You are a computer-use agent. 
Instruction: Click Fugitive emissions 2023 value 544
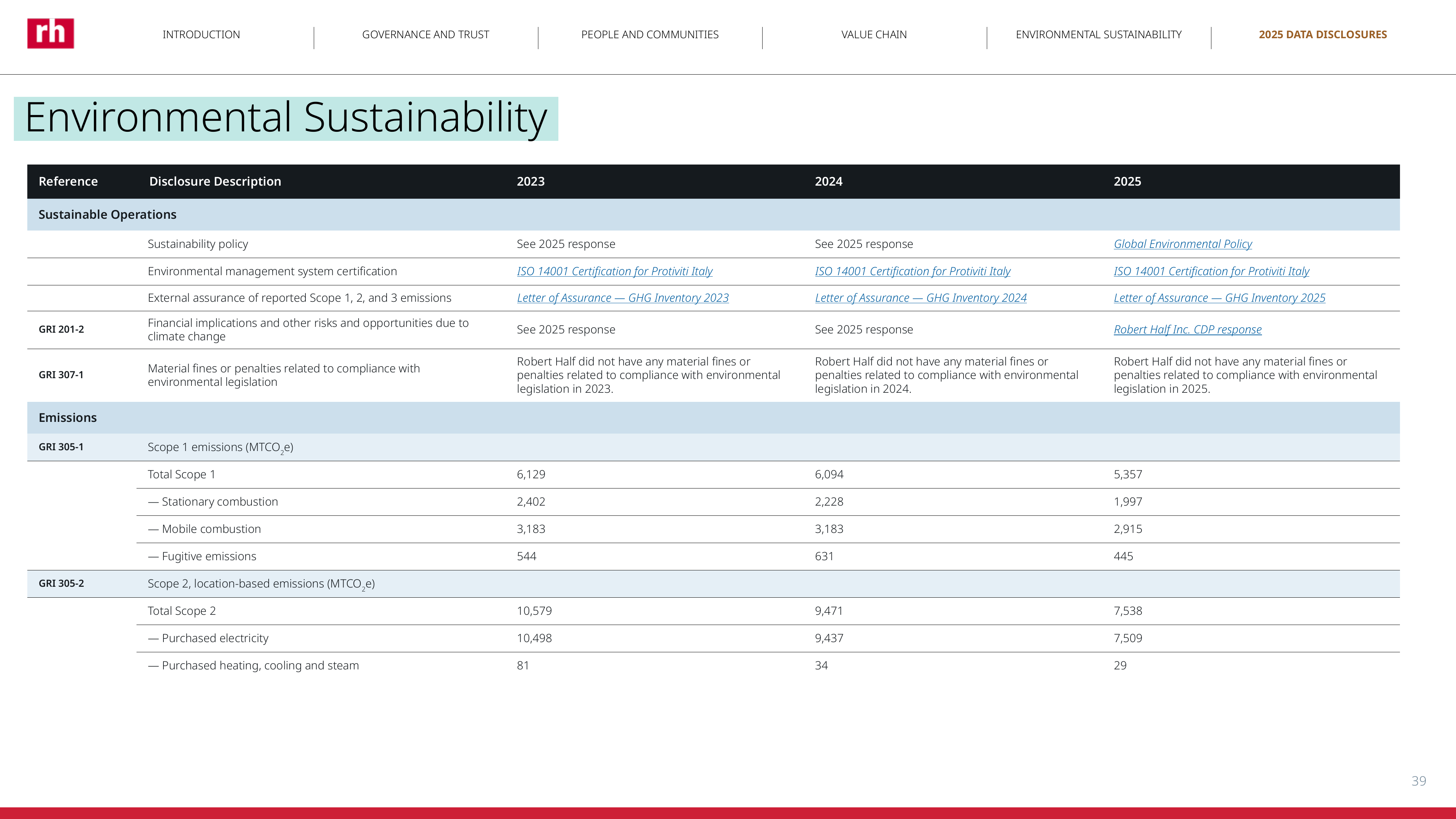(x=526, y=556)
